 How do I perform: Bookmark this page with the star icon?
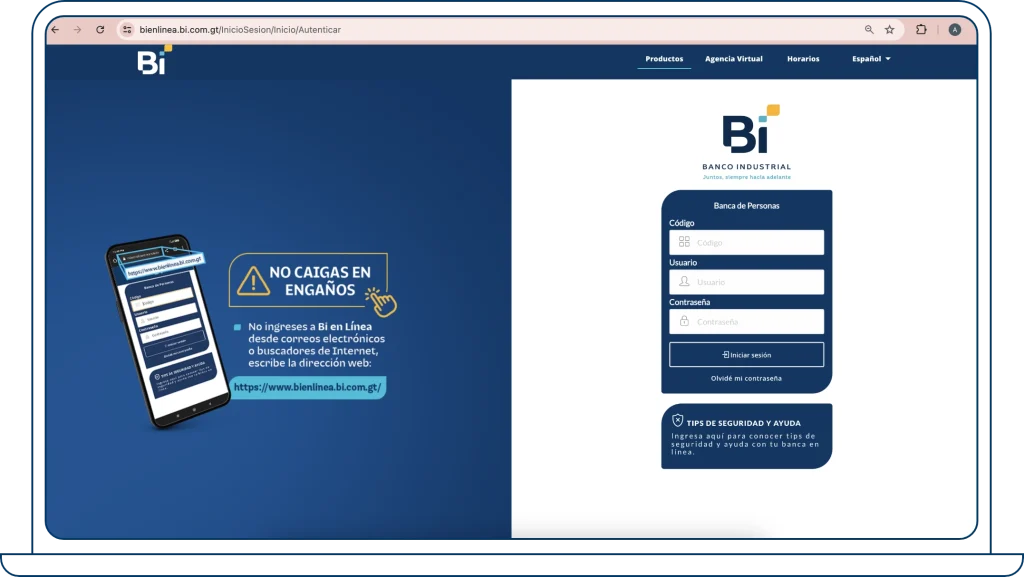889,30
